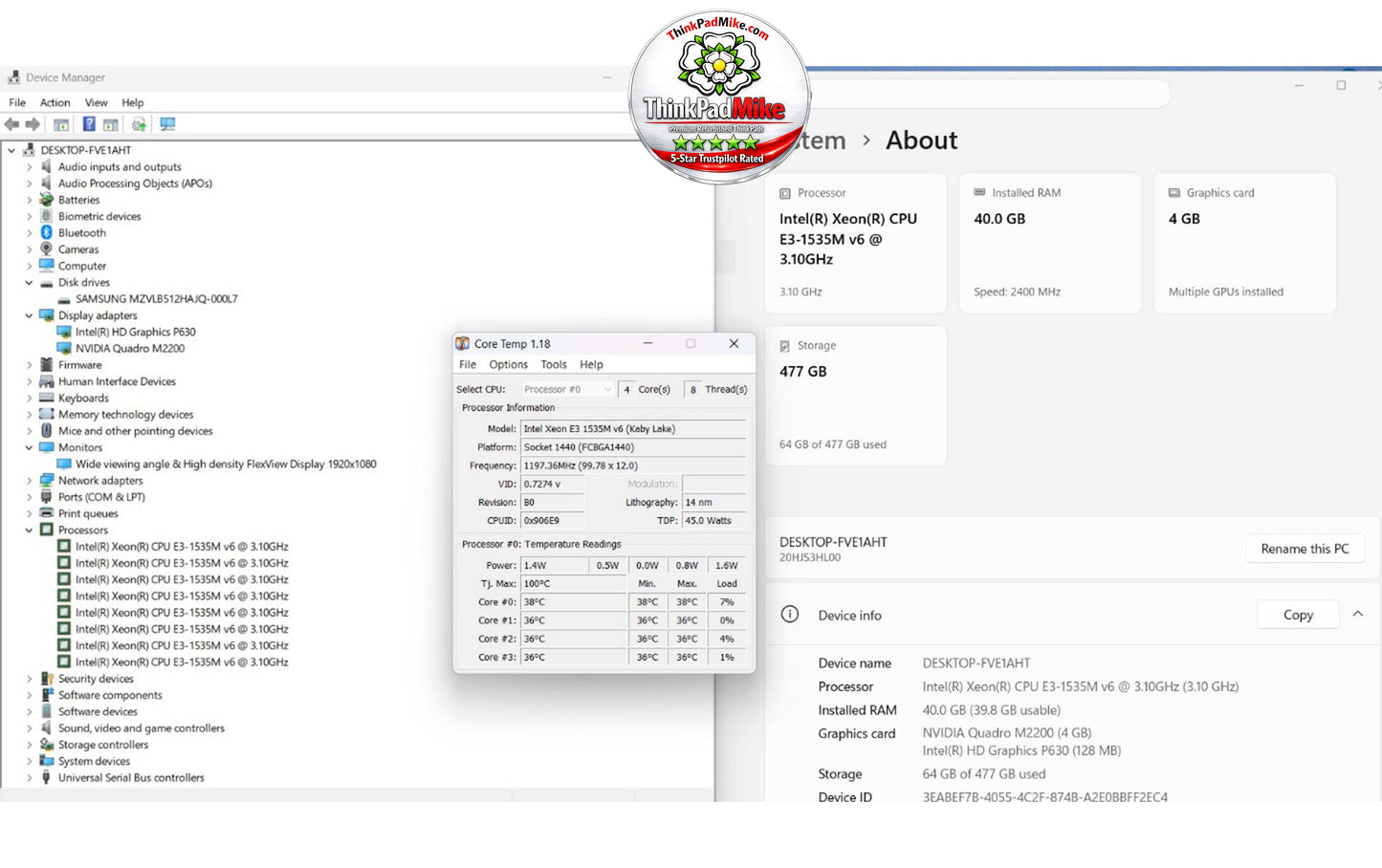Image resolution: width=1382 pixels, height=868 pixels.
Task: Click the Installed RAM card icon in Settings
Action: (979, 192)
